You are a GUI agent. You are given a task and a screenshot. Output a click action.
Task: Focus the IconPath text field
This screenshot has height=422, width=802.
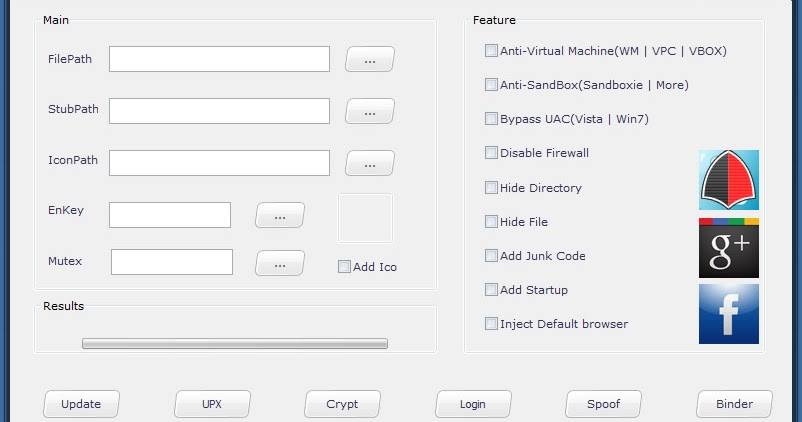point(219,163)
